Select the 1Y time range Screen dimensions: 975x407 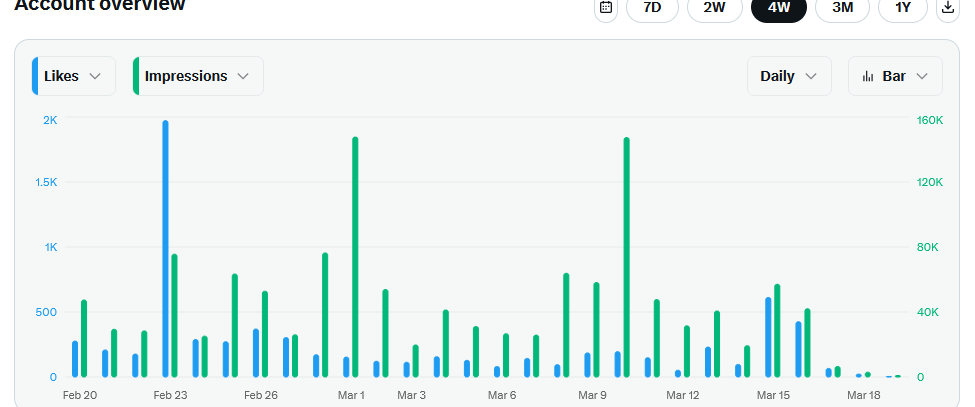(903, 7)
